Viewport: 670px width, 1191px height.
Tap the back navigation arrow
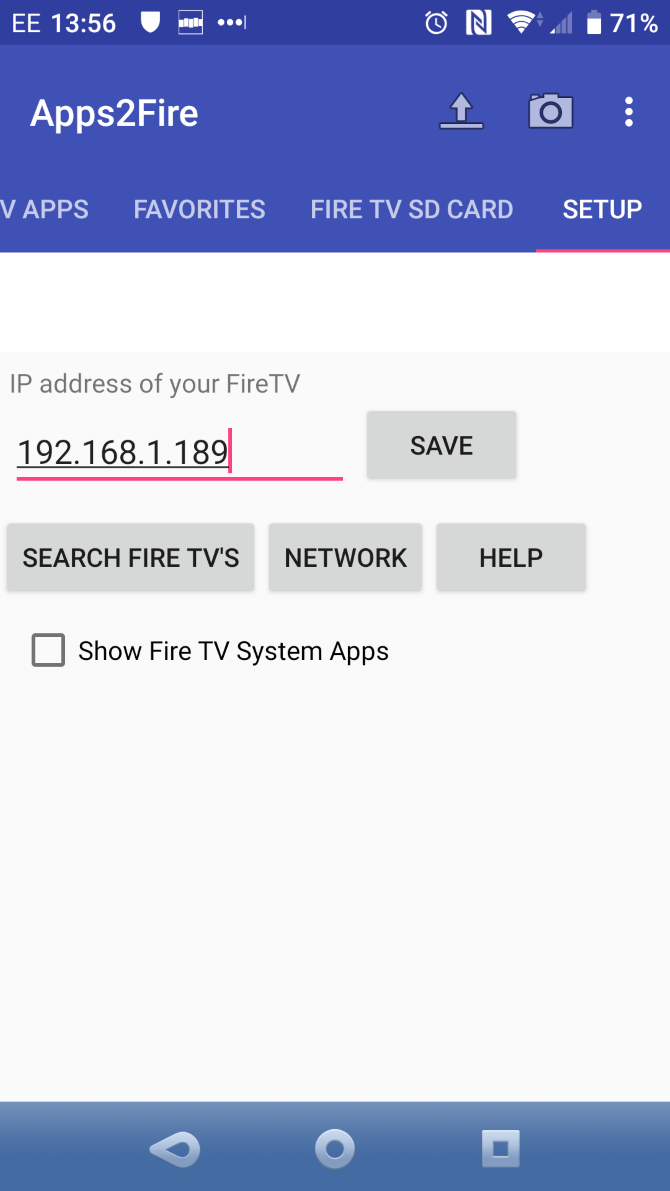[x=174, y=1148]
